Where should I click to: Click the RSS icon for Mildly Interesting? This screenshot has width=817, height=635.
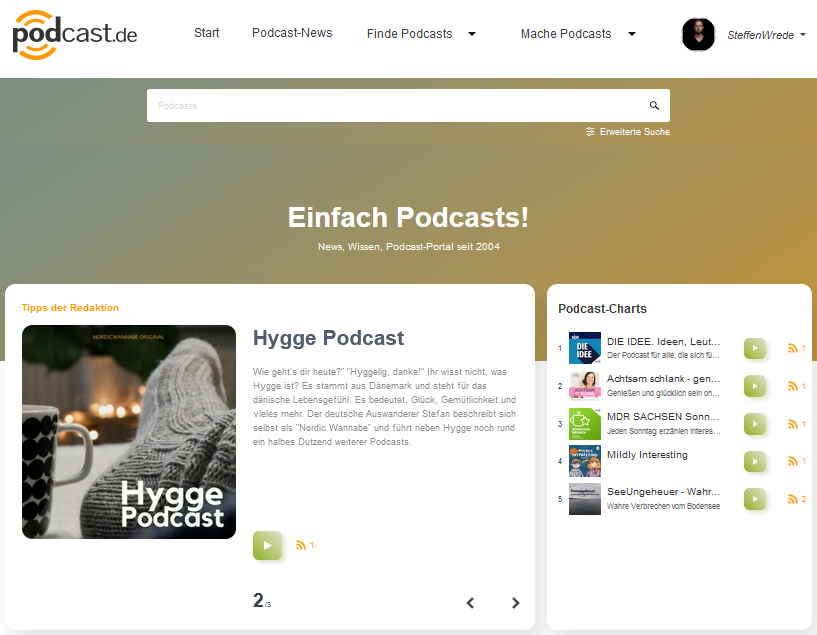793,461
